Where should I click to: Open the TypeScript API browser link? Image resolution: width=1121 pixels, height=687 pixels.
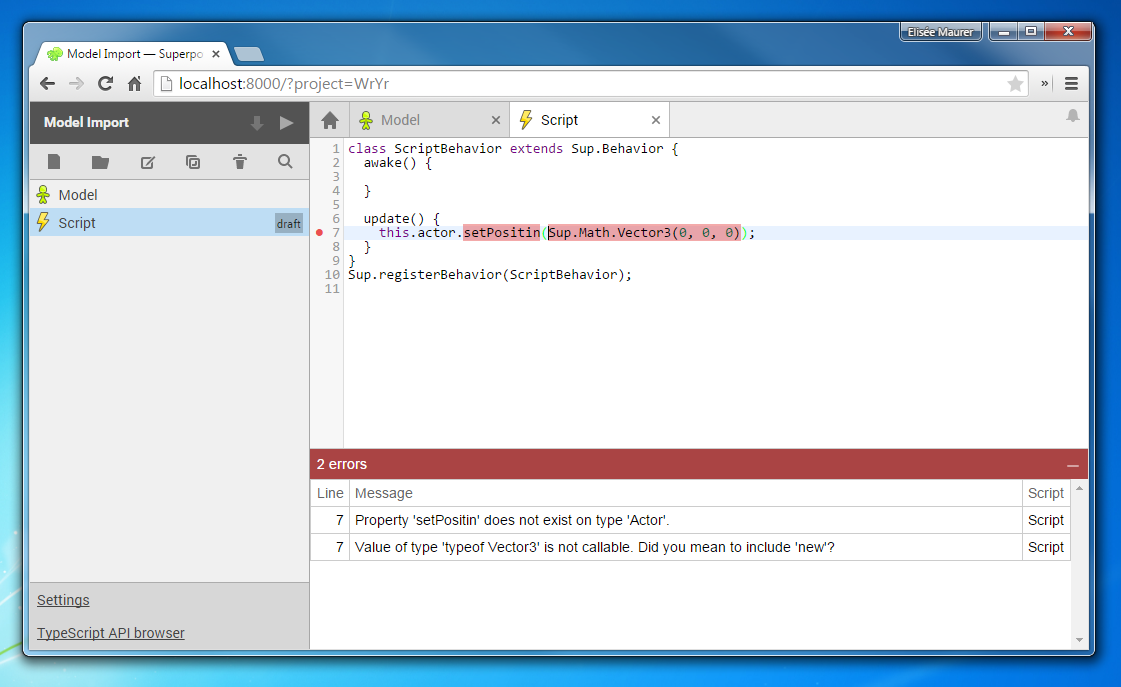(x=111, y=633)
